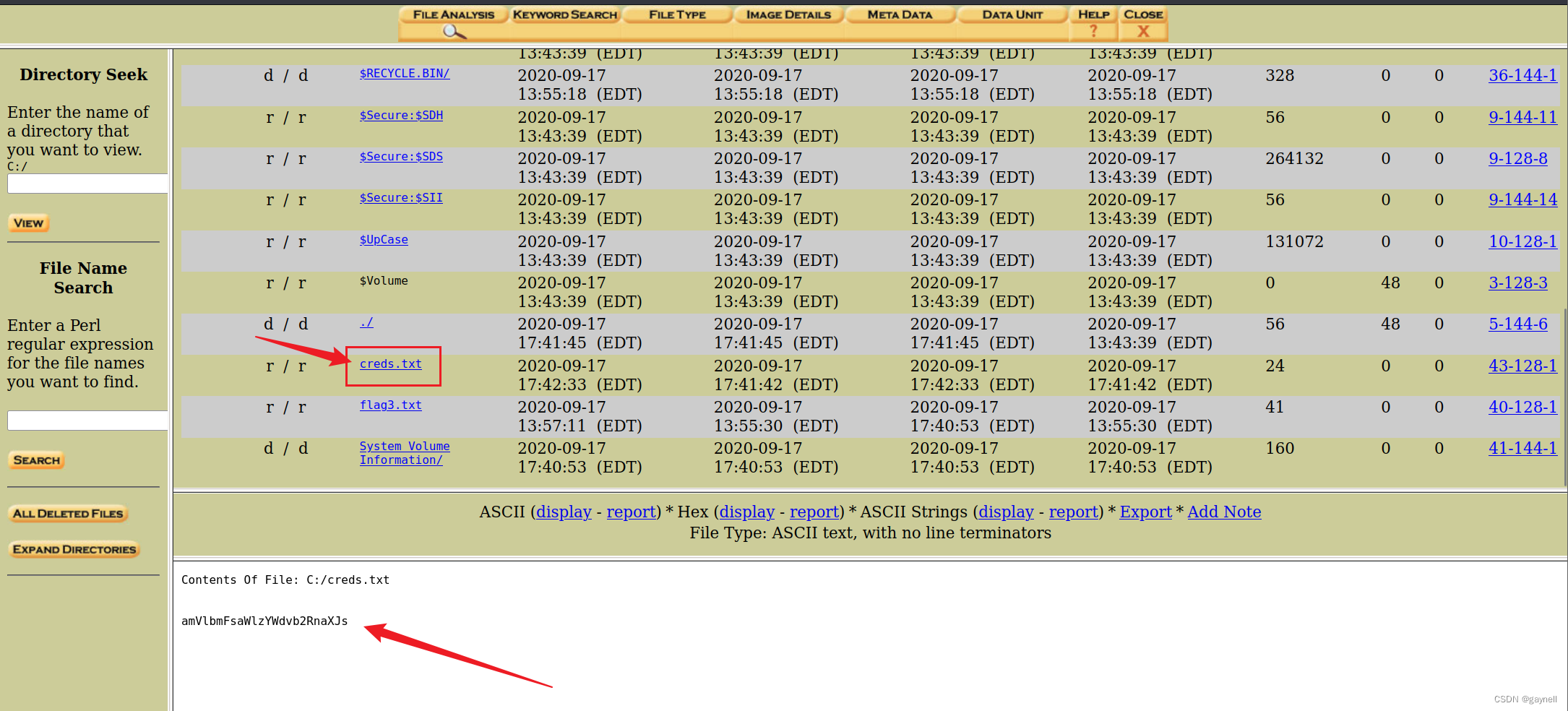Open the ./ current directory link
Image resolution: width=1568 pixels, height=711 pixels.
coord(366,322)
